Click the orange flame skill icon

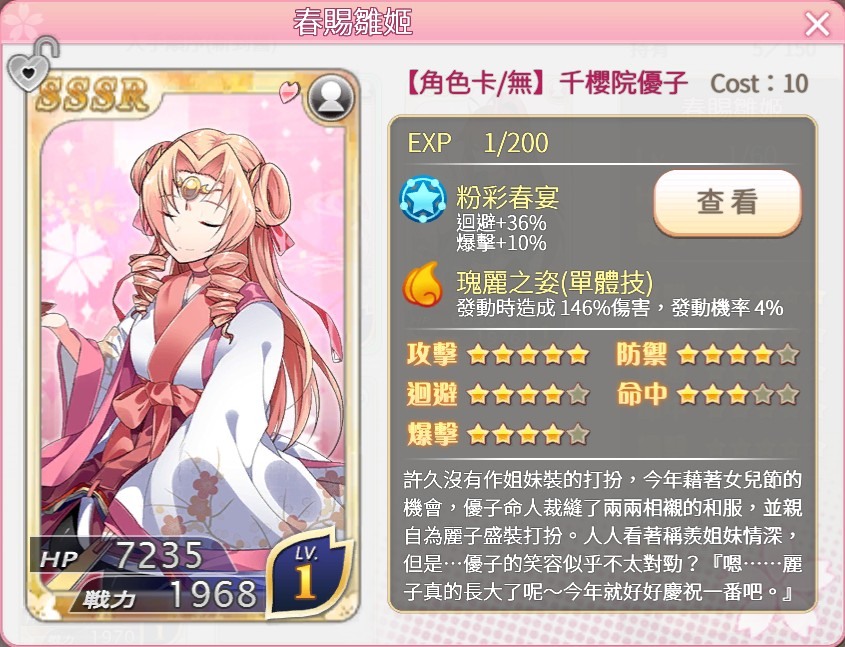point(422,284)
